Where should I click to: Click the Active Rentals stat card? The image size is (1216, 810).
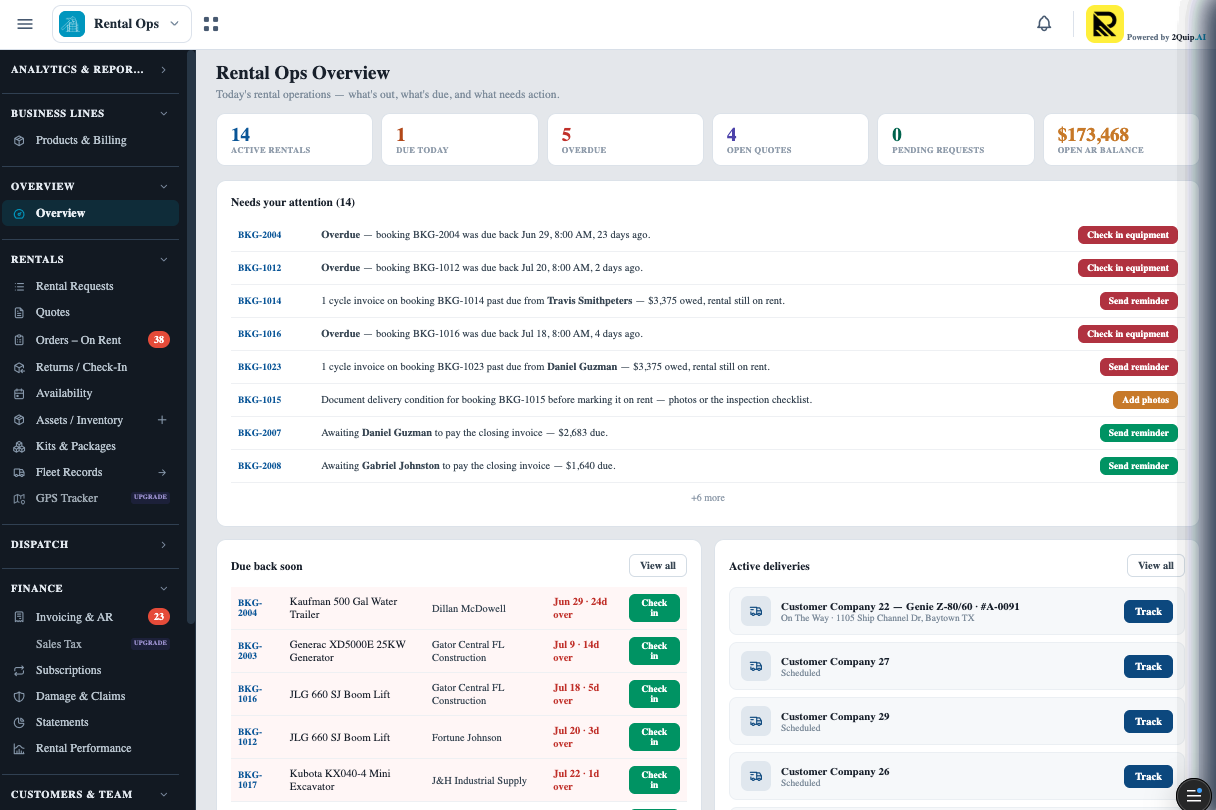(295, 139)
